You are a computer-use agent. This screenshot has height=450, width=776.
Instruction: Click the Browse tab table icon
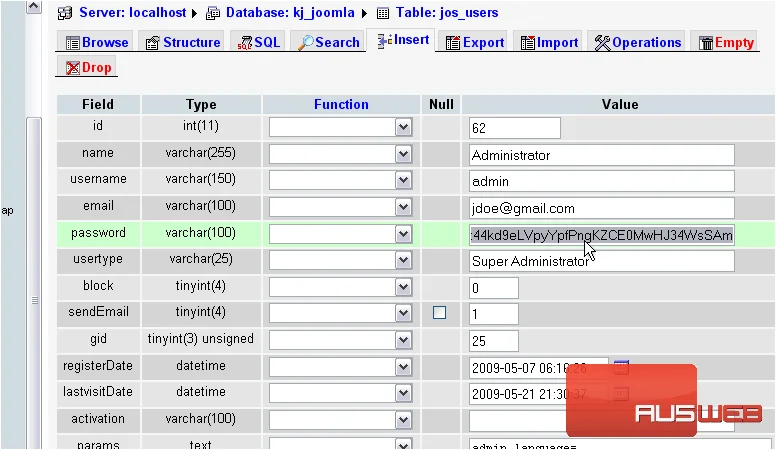72,43
